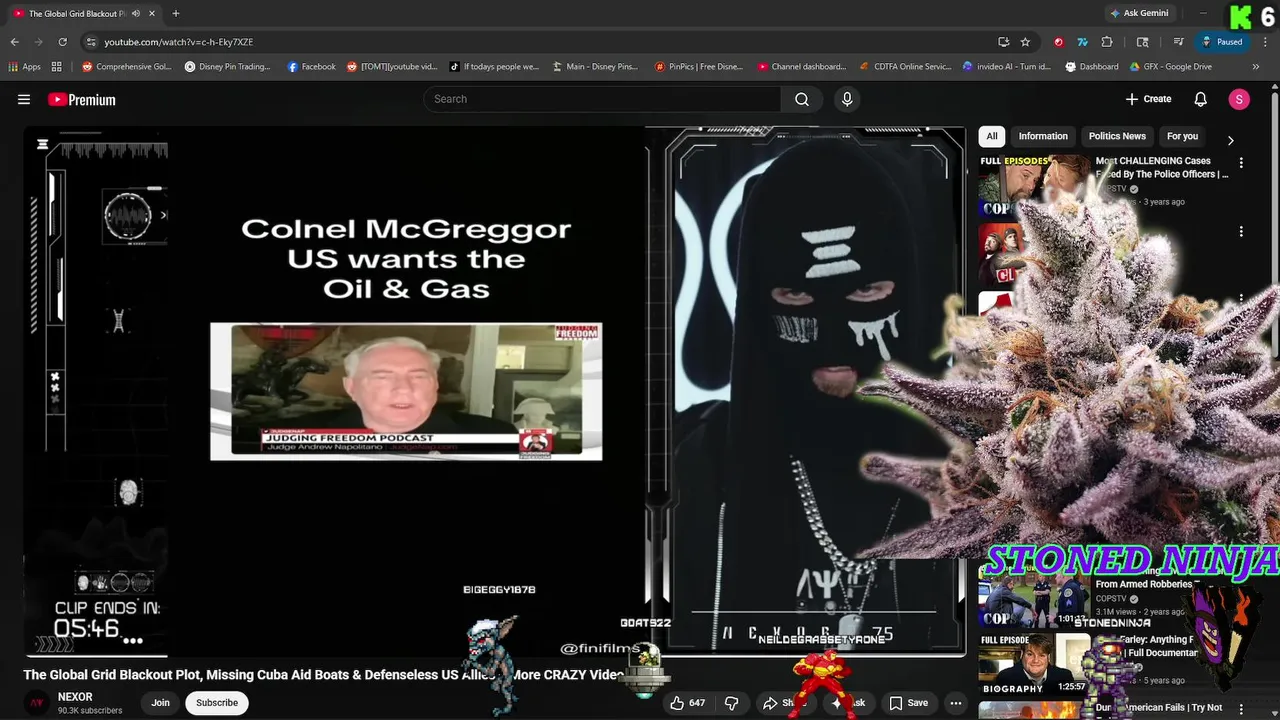Image resolution: width=1280 pixels, height=720 pixels.
Task: Mute the YouTube tab audio icon
Action: (x=135, y=14)
